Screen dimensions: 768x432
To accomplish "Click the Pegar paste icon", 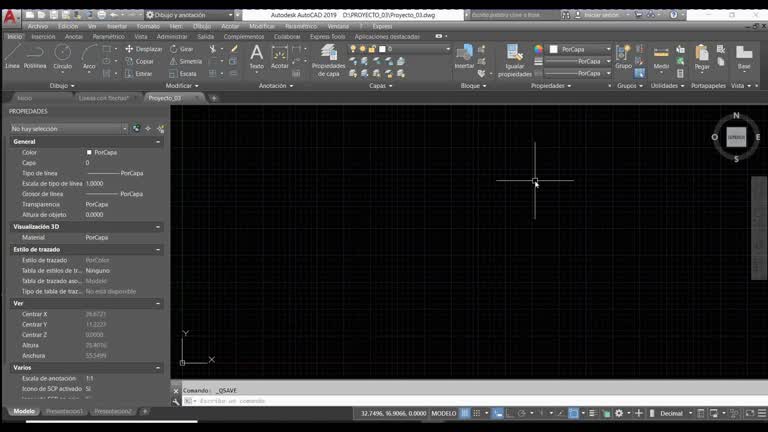I will click(702, 57).
